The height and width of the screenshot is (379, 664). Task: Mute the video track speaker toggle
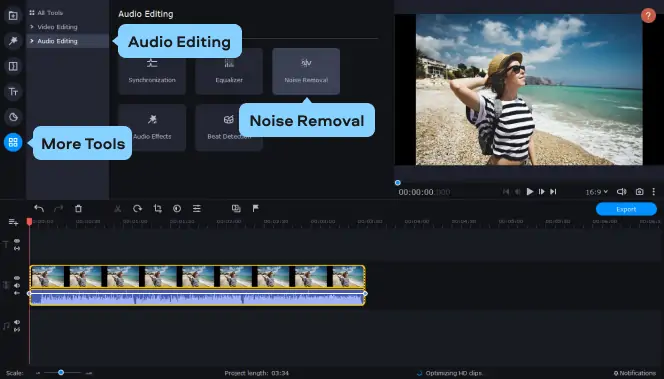click(17, 285)
